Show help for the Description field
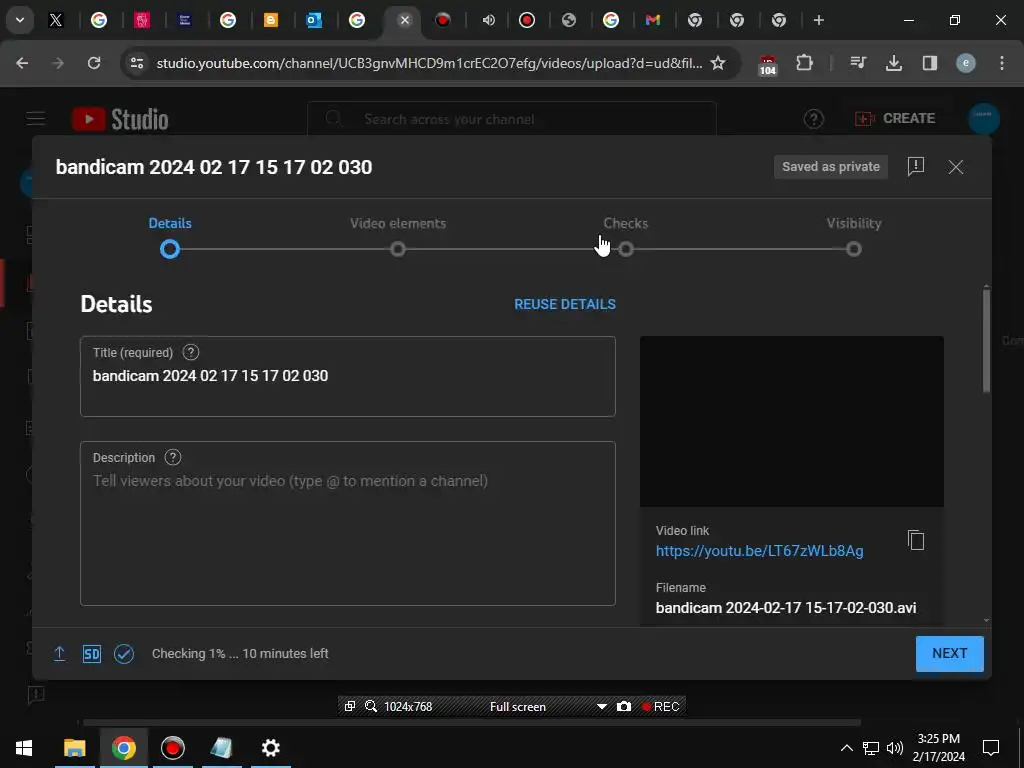 point(172,457)
